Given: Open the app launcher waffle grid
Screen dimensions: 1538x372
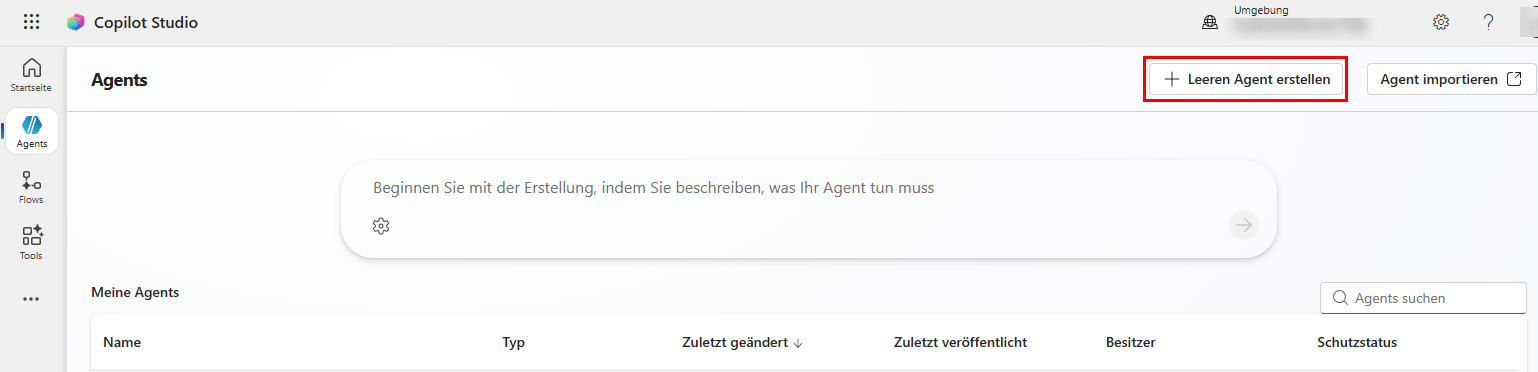Looking at the screenshot, I should pos(32,22).
